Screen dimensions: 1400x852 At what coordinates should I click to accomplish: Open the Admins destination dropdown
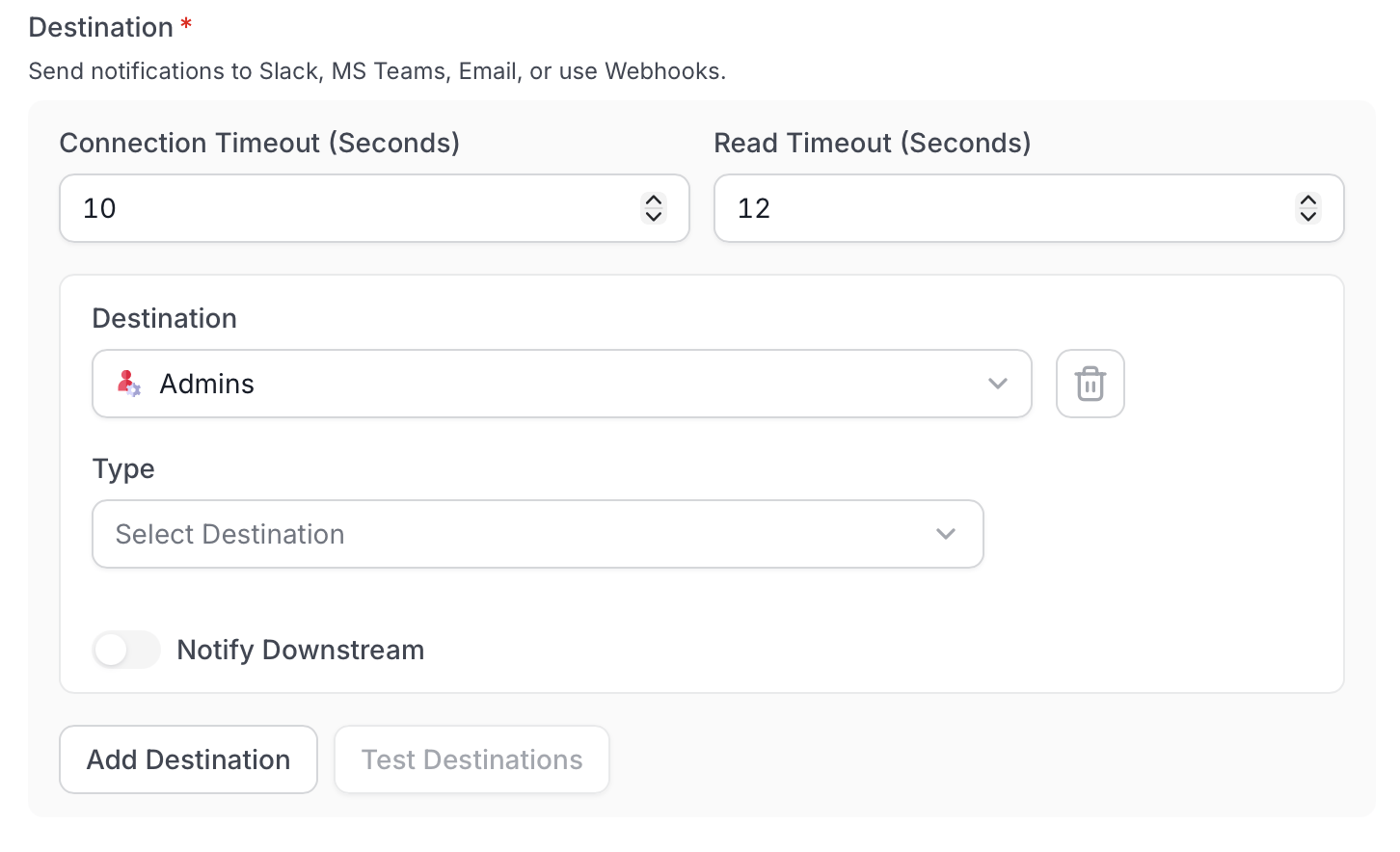click(x=562, y=384)
